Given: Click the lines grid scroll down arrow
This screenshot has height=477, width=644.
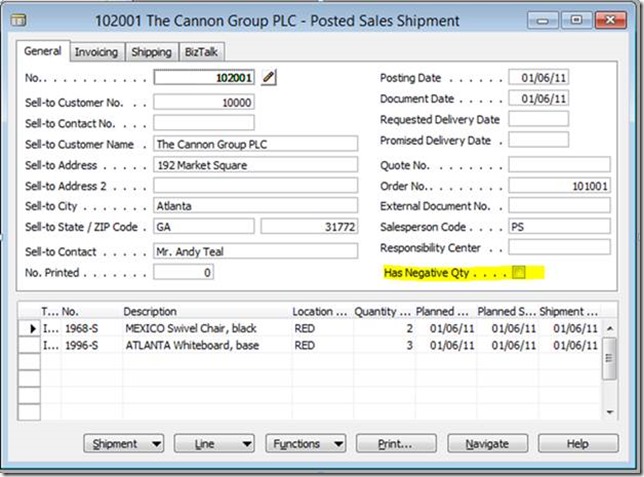Looking at the screenshot, I should point(610,412).
